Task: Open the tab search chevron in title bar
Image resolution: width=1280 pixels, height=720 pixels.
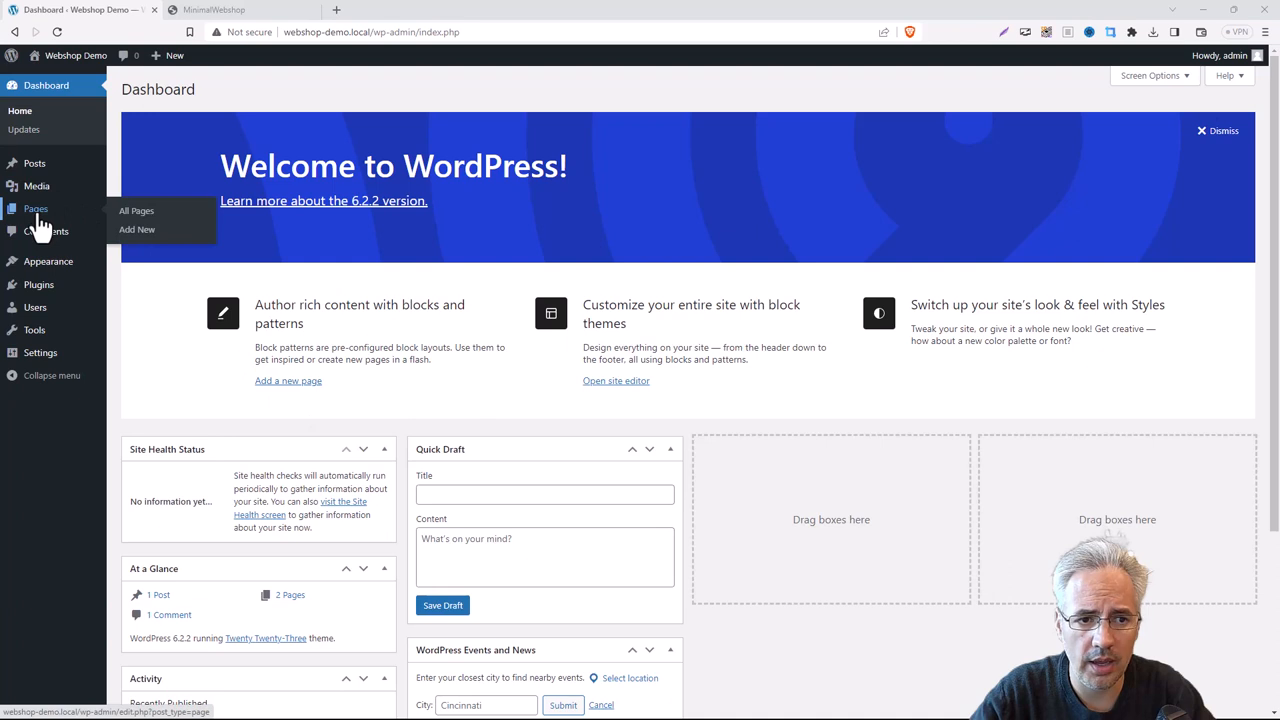Action: click(x=1173, y=10)
